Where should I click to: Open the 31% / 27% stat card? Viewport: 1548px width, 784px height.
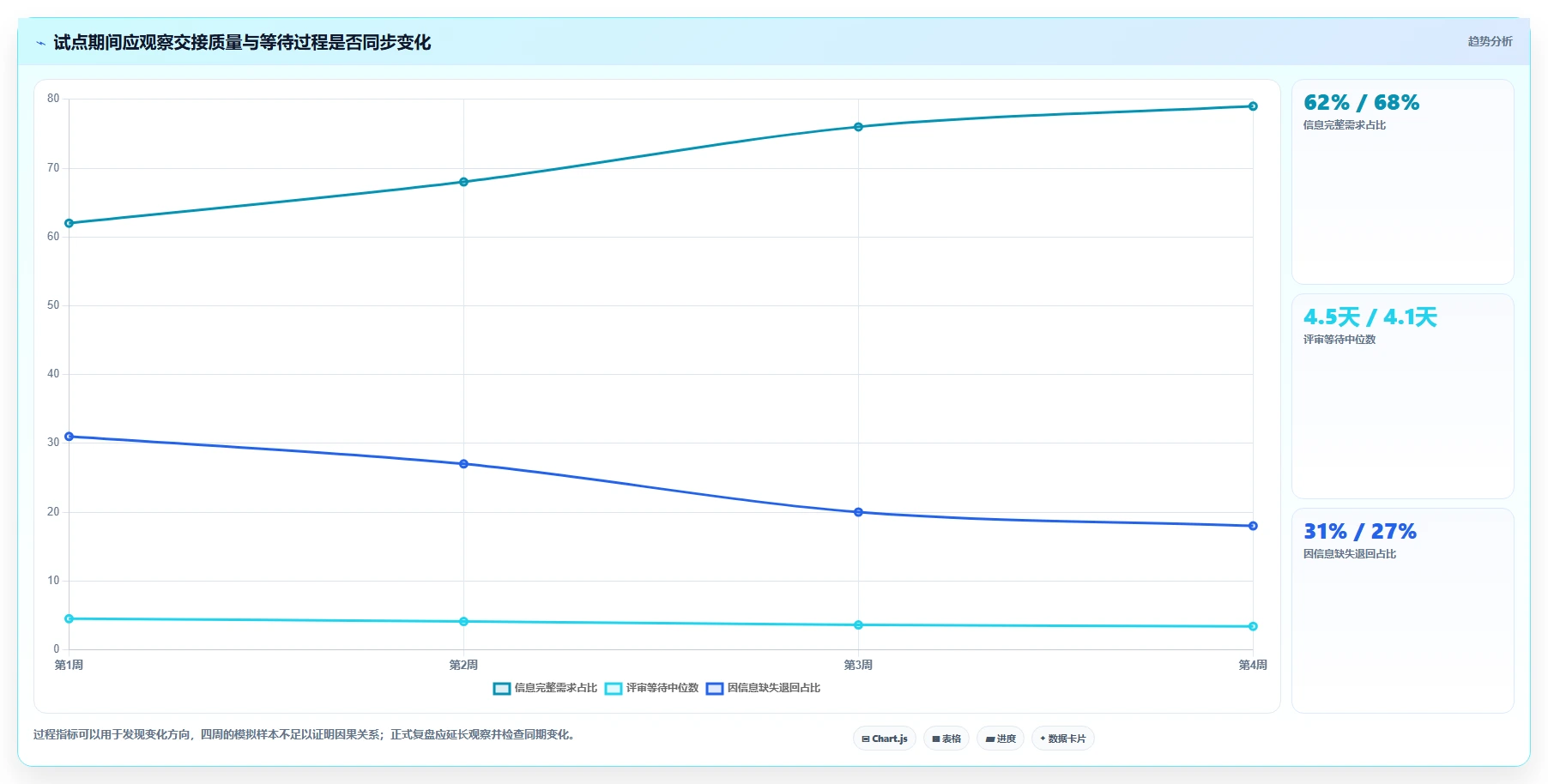click(x=1403, y=611)
